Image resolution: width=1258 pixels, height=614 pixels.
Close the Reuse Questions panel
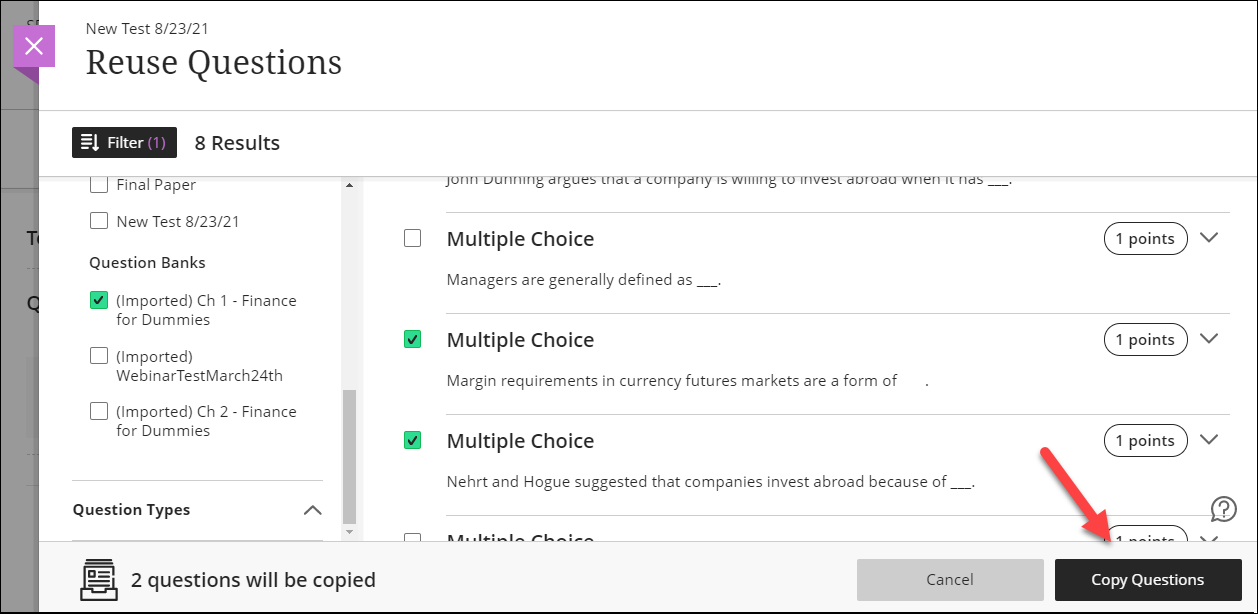pyautogui.click(x=34, y=46)
